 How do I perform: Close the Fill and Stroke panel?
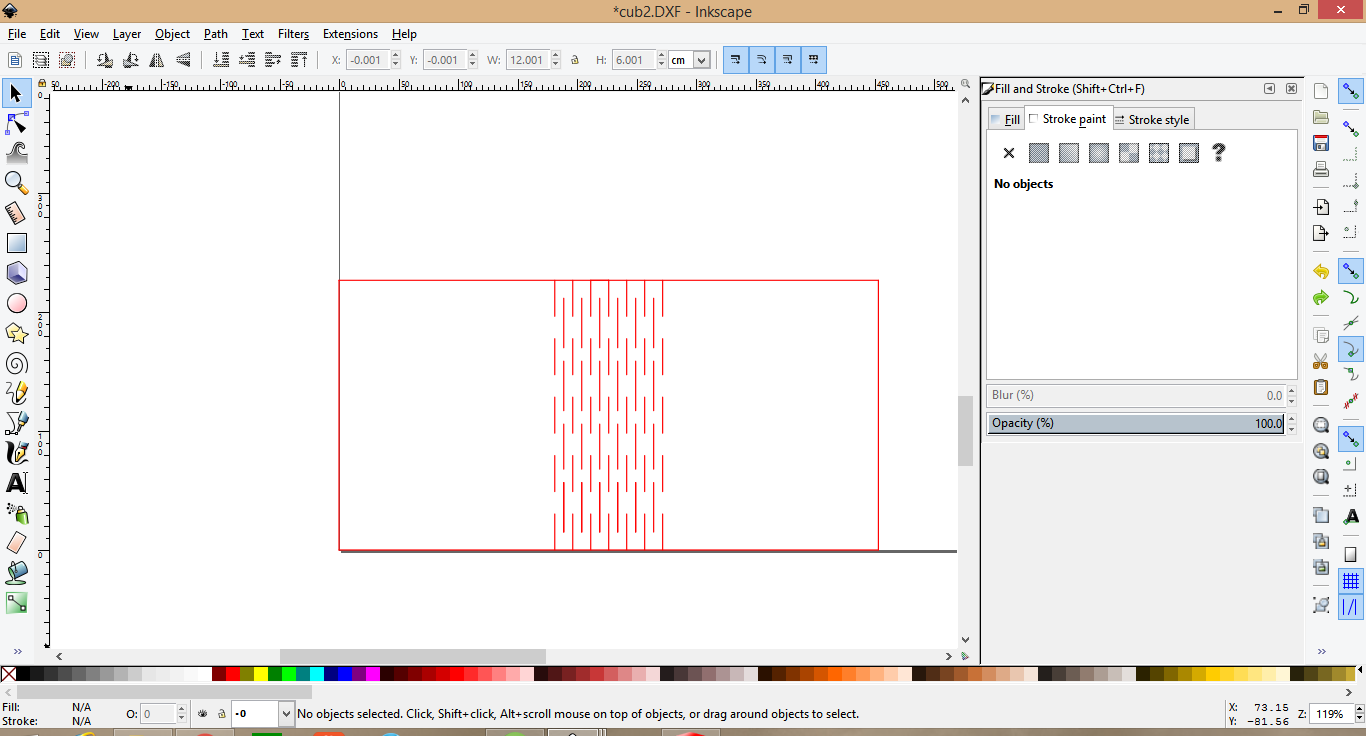[x=1291, y=89]
